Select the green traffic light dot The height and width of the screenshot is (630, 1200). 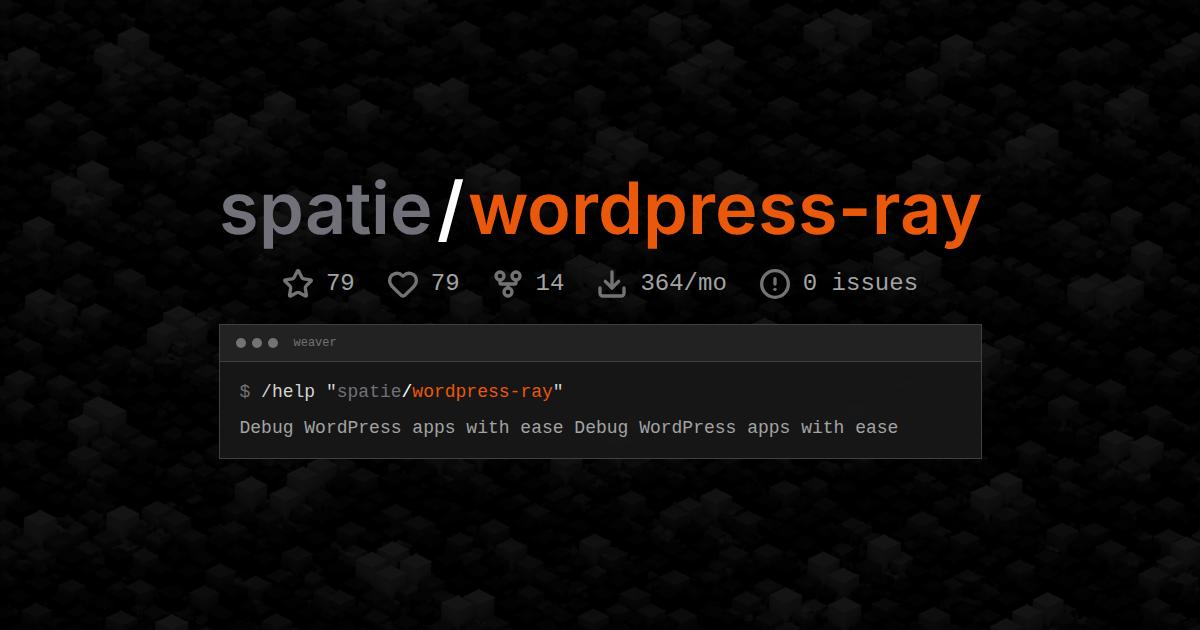point(271,342)
